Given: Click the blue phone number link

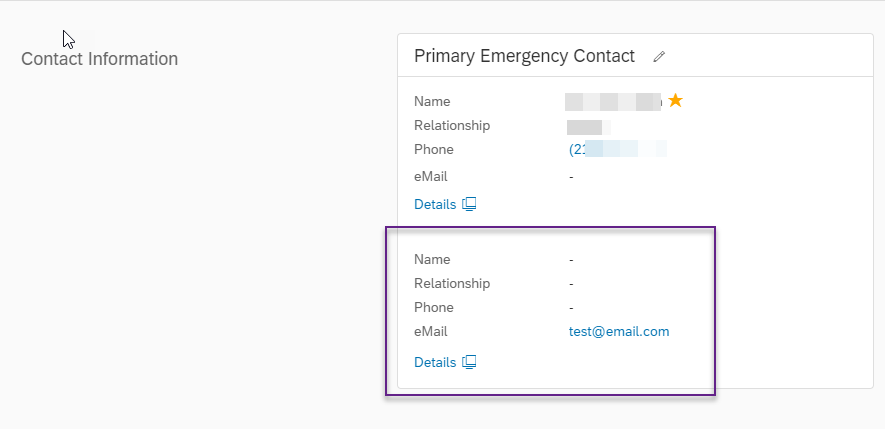Looking at the screenshot, I should tap(617, 149).
